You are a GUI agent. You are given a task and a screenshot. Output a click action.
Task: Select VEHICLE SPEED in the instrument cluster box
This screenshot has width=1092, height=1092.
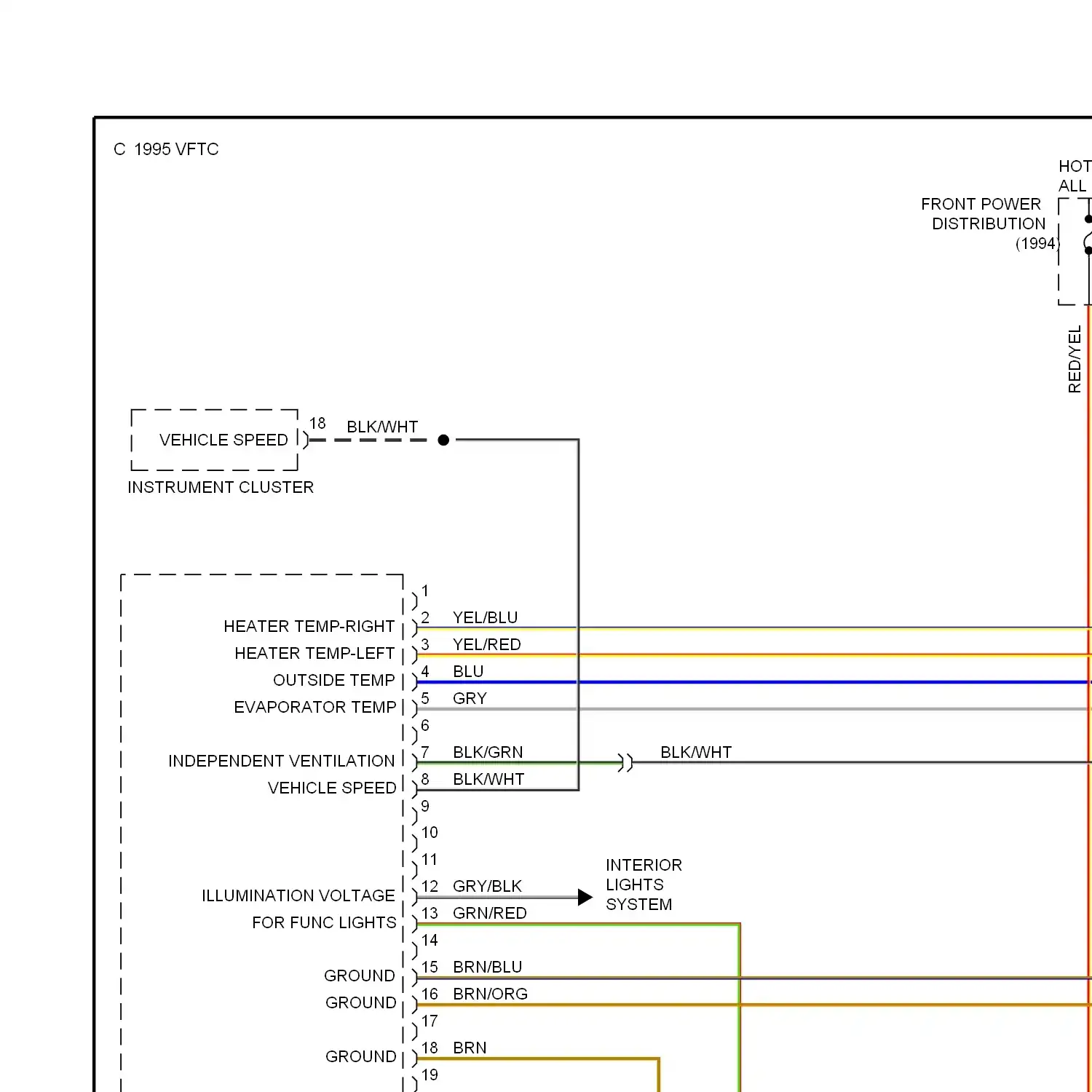223,440
